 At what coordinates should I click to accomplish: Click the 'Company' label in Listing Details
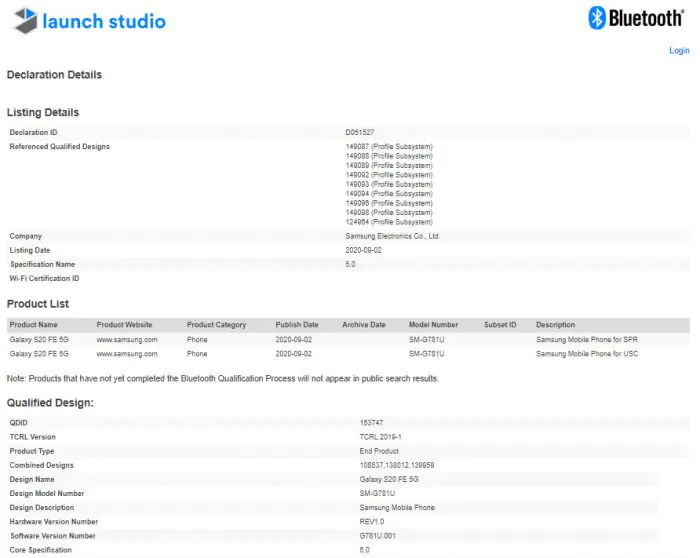tap(25, 236)
